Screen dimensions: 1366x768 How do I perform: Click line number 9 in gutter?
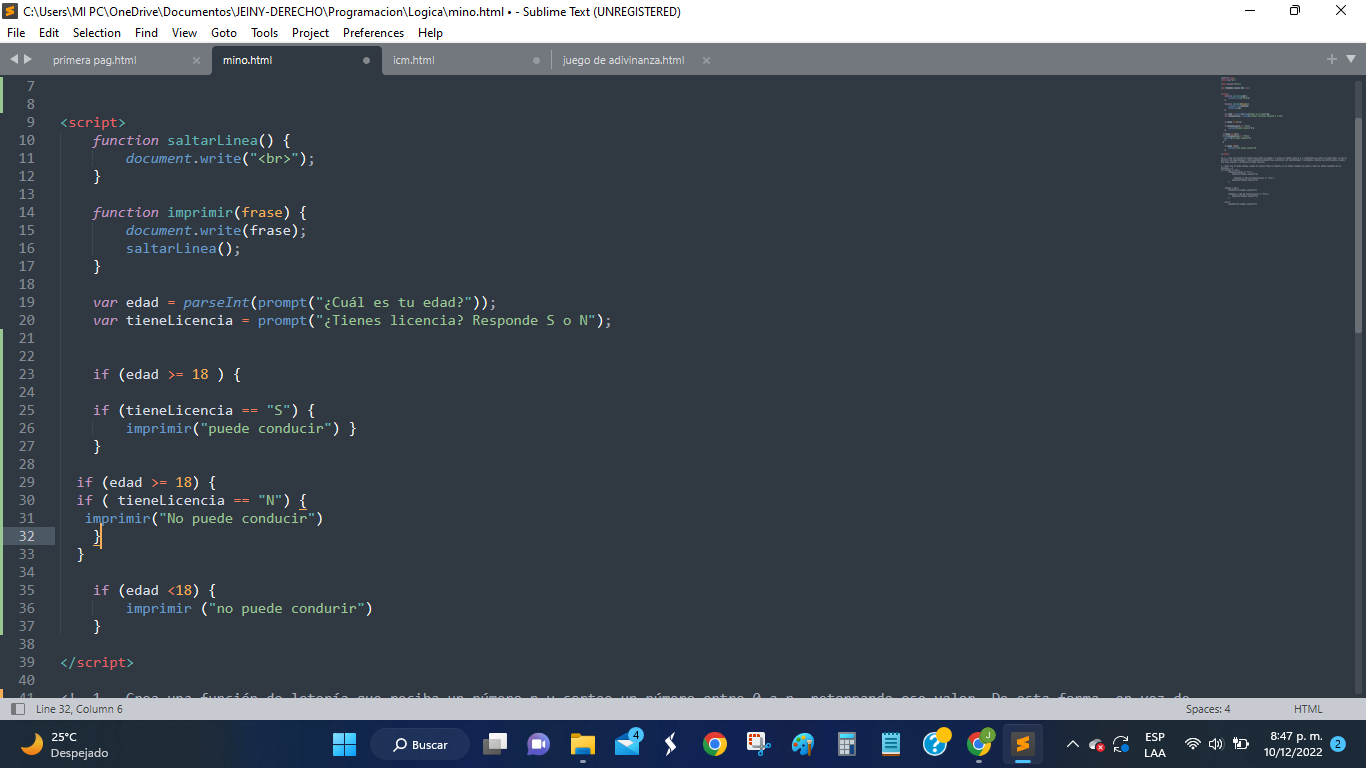[x=31, y=122]
